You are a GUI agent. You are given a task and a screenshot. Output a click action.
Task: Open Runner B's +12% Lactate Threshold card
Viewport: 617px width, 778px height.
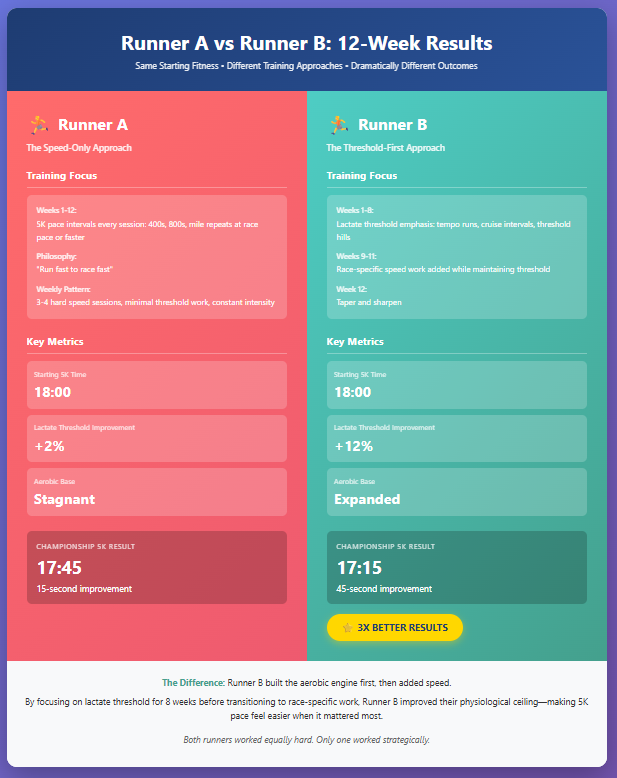[456, 438]
